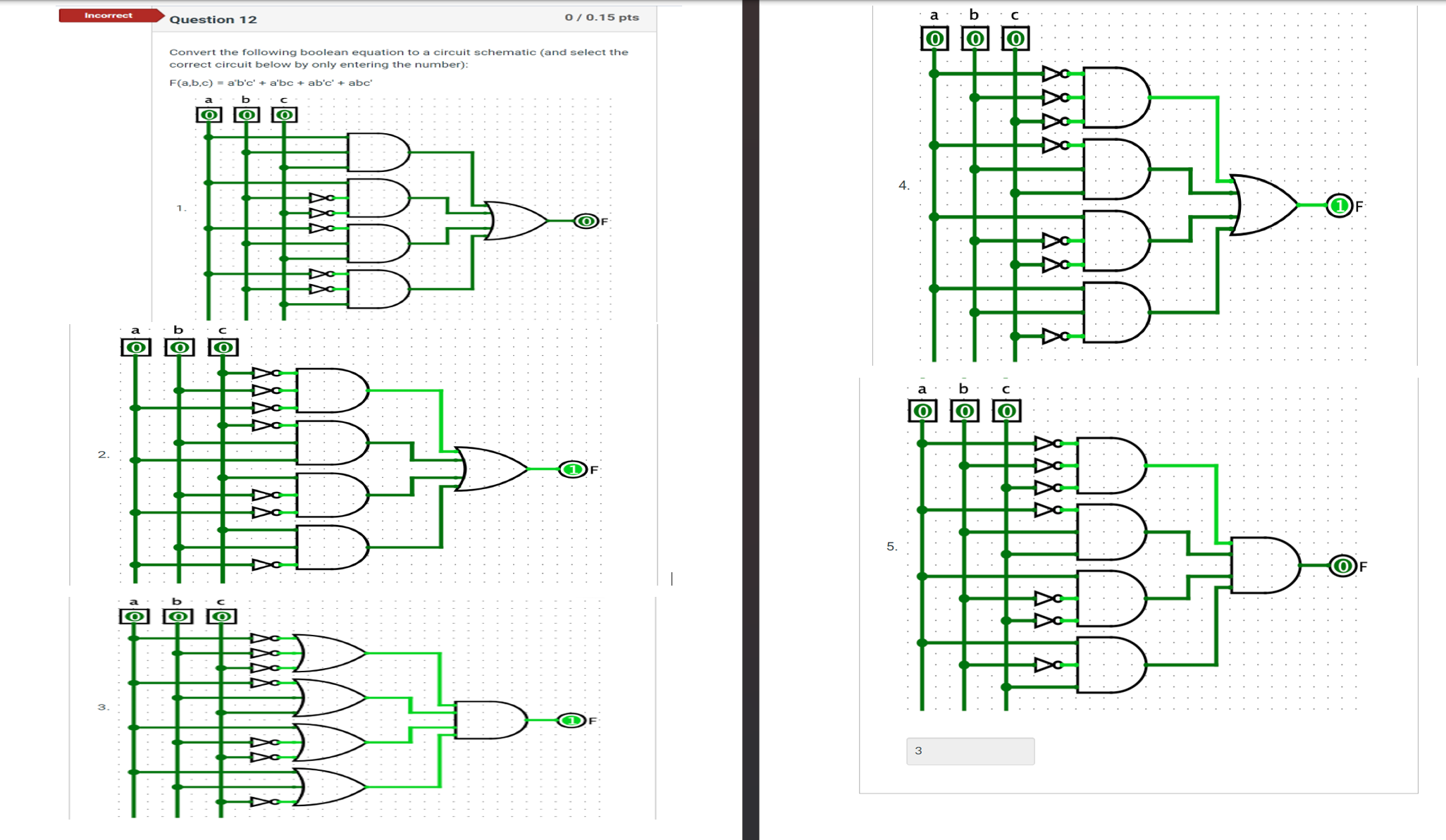
Task: Click output pin F of circuit 2
Action: 573,469
